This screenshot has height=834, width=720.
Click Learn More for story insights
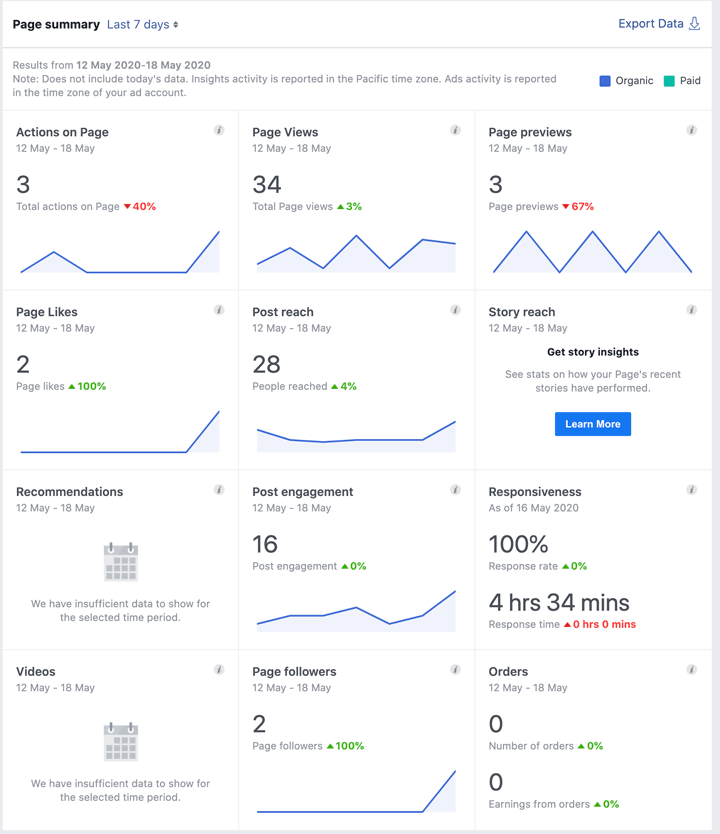(592, 424)
